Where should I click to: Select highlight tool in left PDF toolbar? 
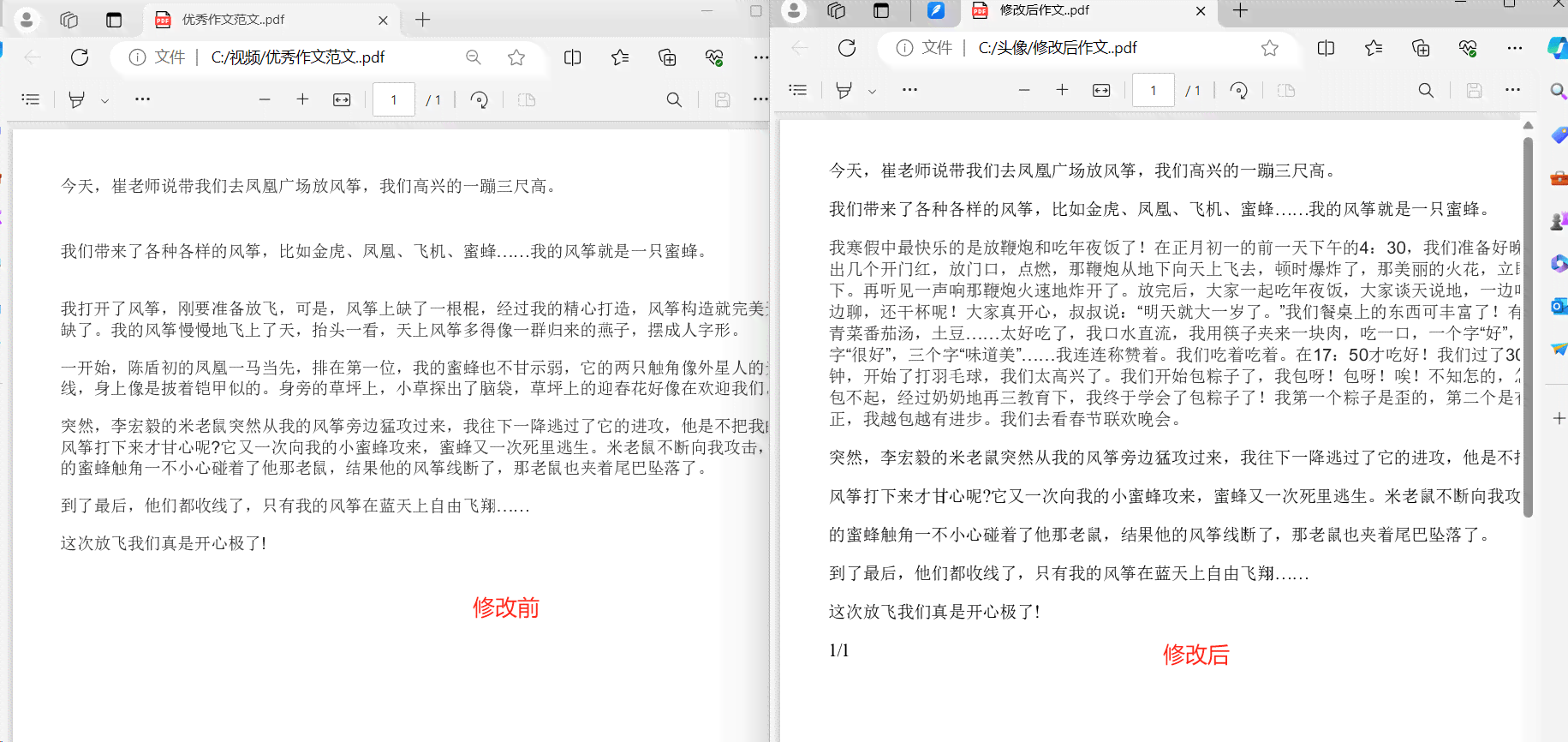(76, 99)
